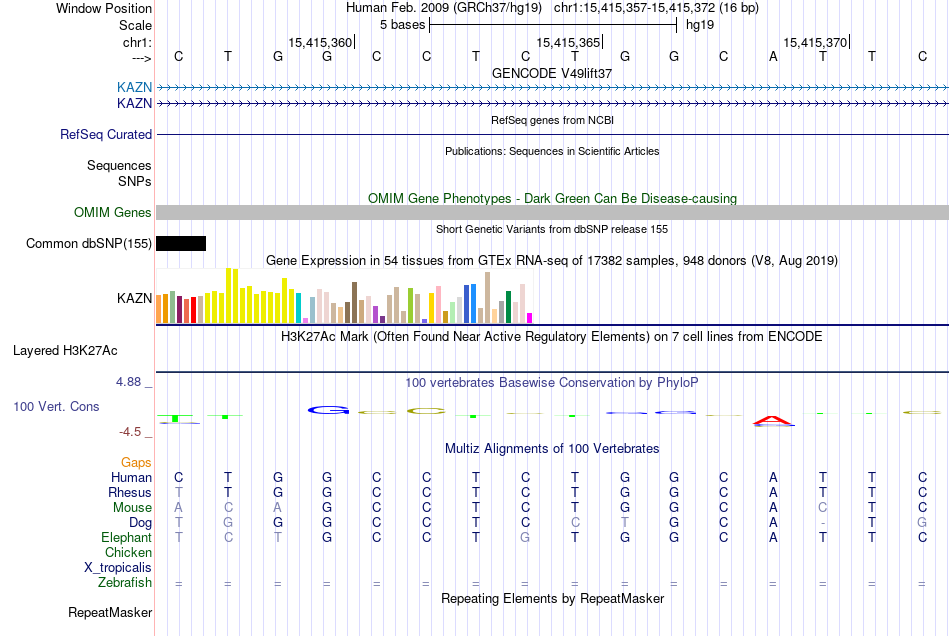Open the OMIM Genes track label
Viewport: 950px width, 636px height.
[x=112, y=213]
